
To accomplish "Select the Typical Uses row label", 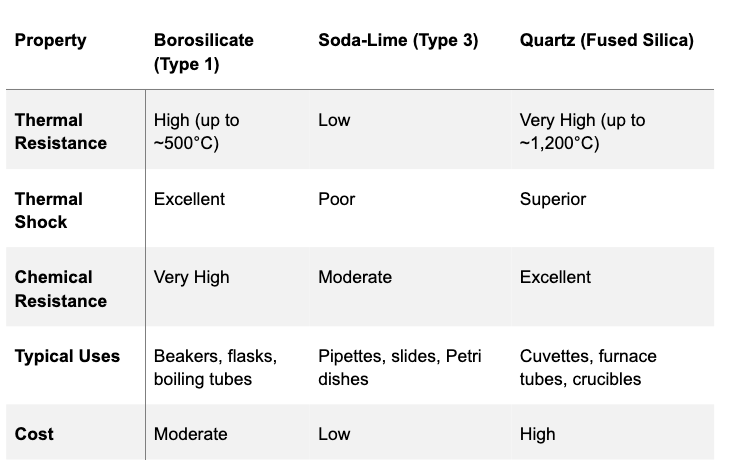I will [67, 356].
